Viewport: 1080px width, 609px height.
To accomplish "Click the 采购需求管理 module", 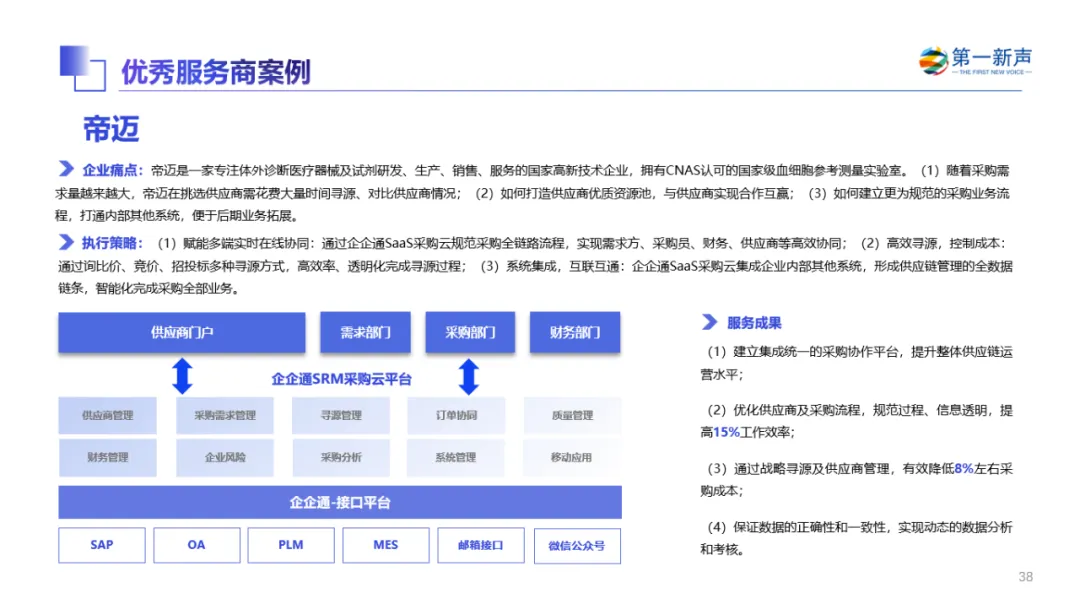I will tap(225, 415).
